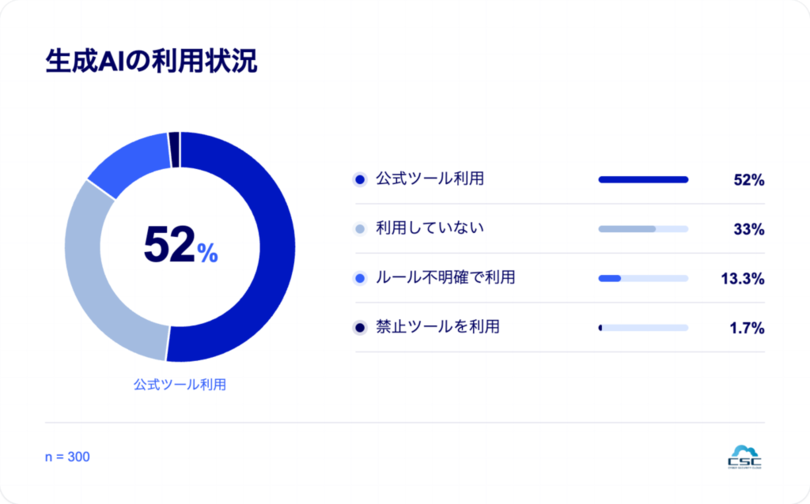Click the 利用していない legend label
810x504 pixels.
430,228
